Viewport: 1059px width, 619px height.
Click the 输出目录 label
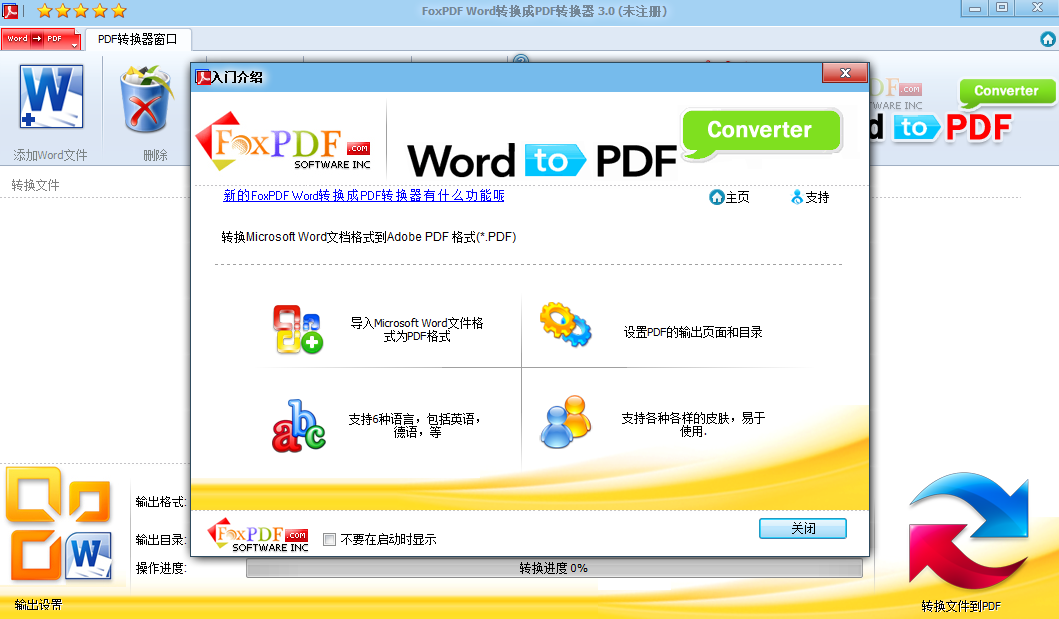tap(161, 539)
